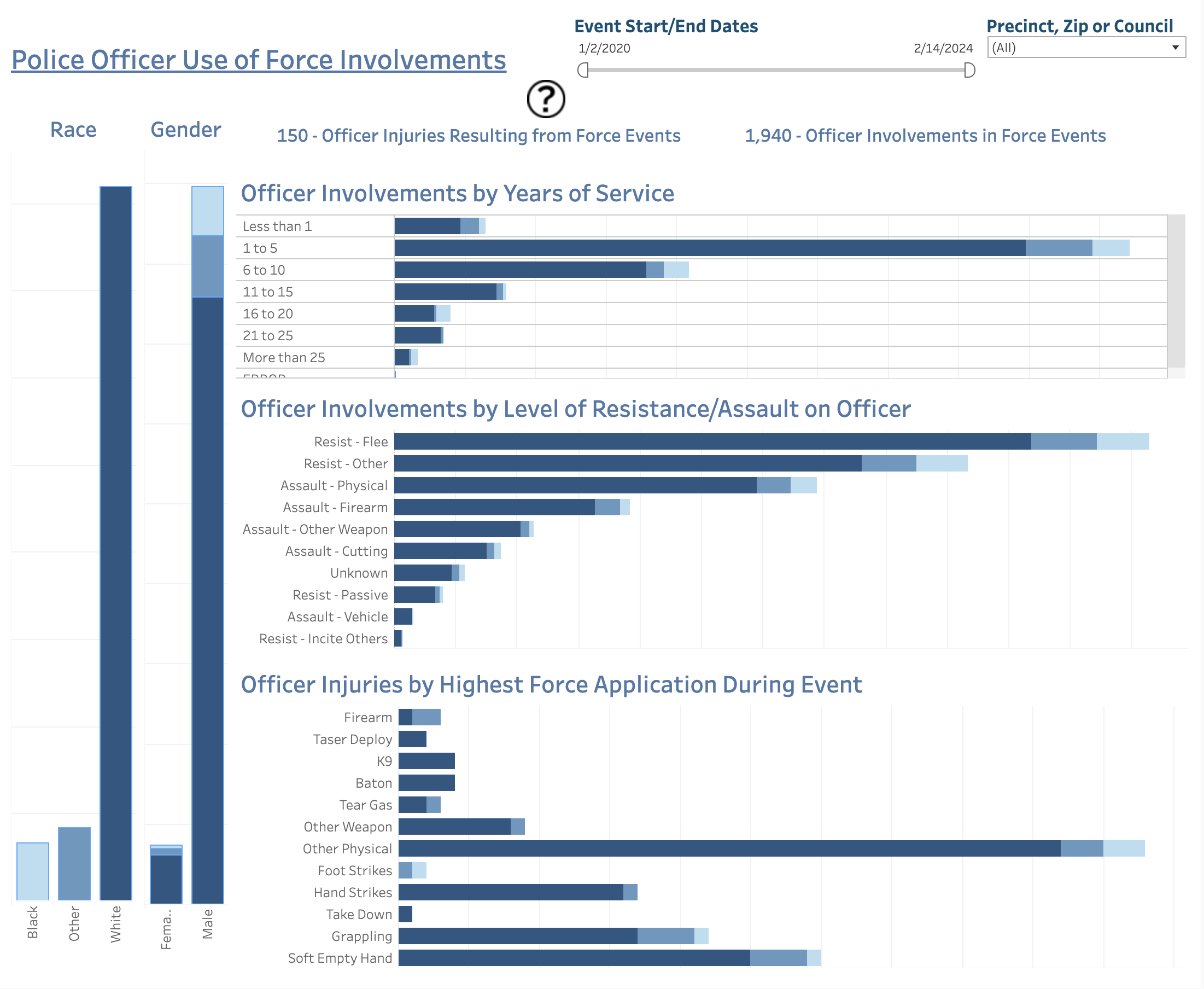Click the dropdown arrow next to (All)
Screen dimensions: 1204x989
(1175, 48)
